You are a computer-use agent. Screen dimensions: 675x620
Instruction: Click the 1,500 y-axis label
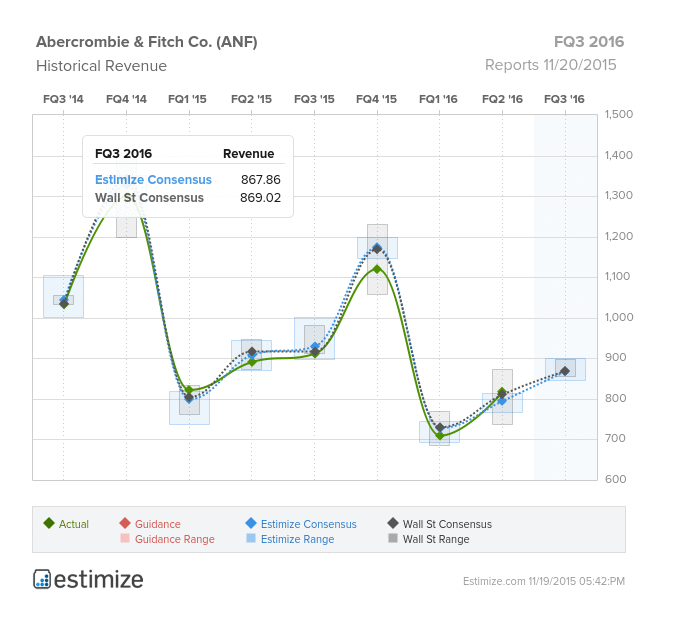click(619, 114)
